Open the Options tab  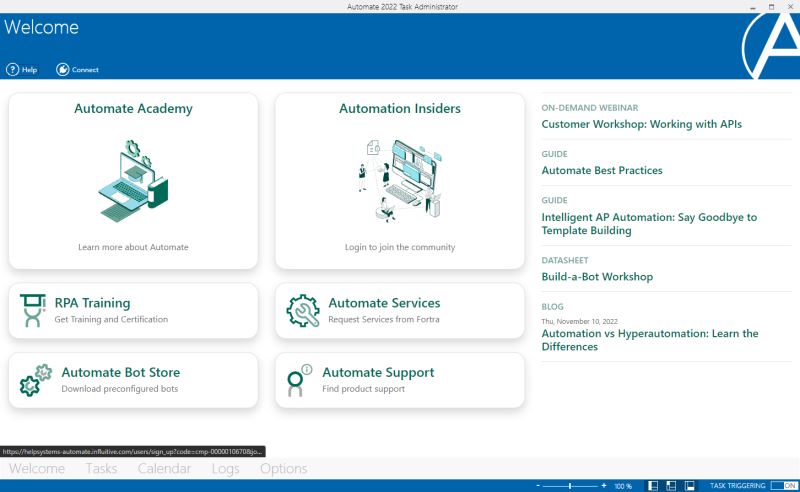284,469
